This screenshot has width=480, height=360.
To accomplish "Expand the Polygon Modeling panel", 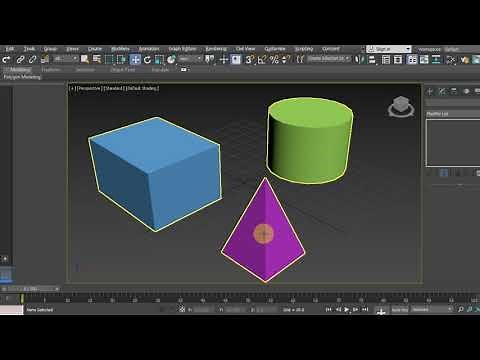I will (x=22, y=77).
